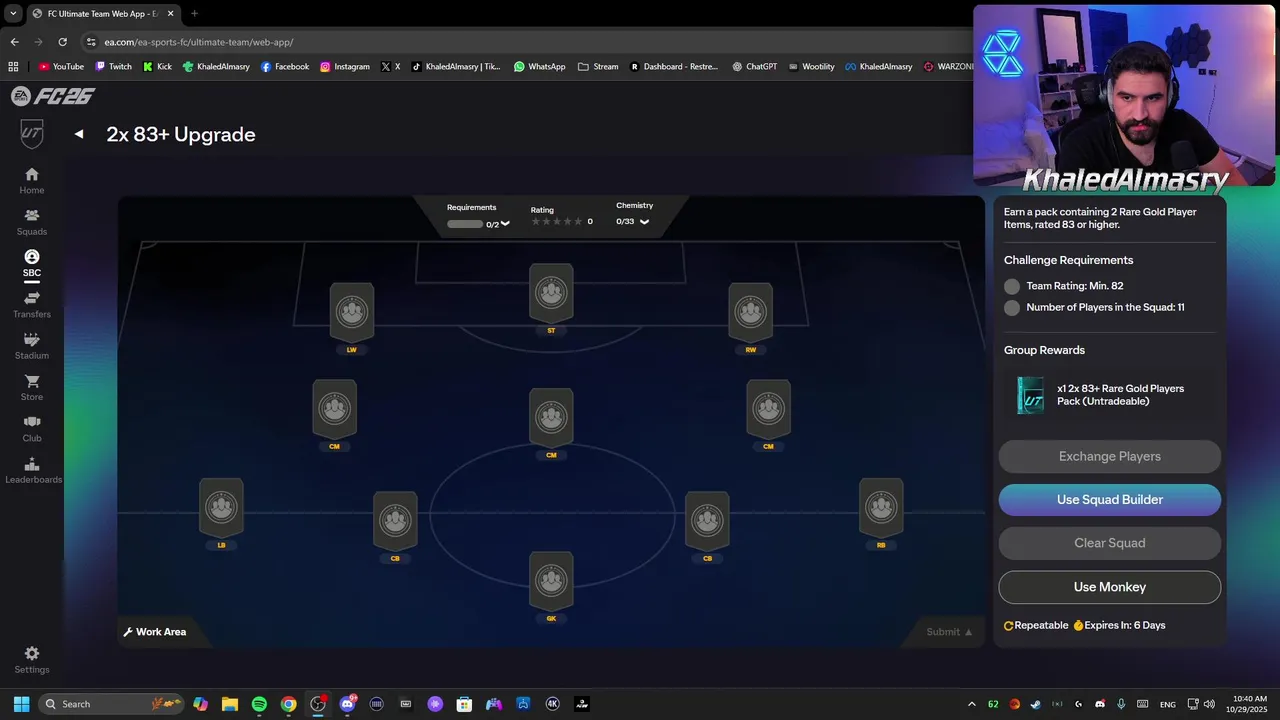Viewport: 1280px width, 720px height.
Task: Select the empty ST player slot
Action: 551,293
